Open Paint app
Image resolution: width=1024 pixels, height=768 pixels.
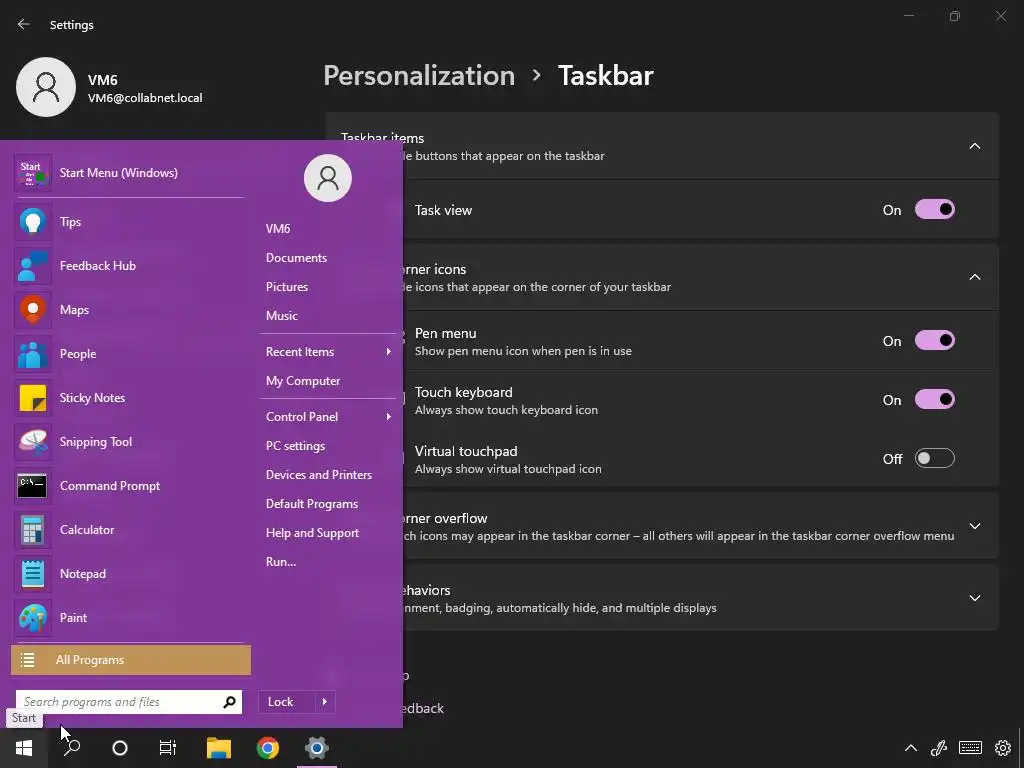coord(129,618)
